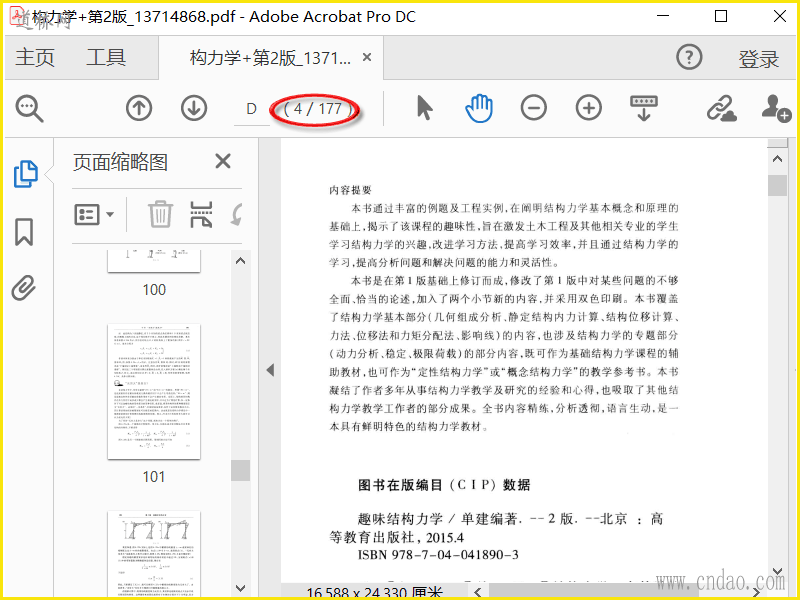Click the 内容提要 heading

351,190
